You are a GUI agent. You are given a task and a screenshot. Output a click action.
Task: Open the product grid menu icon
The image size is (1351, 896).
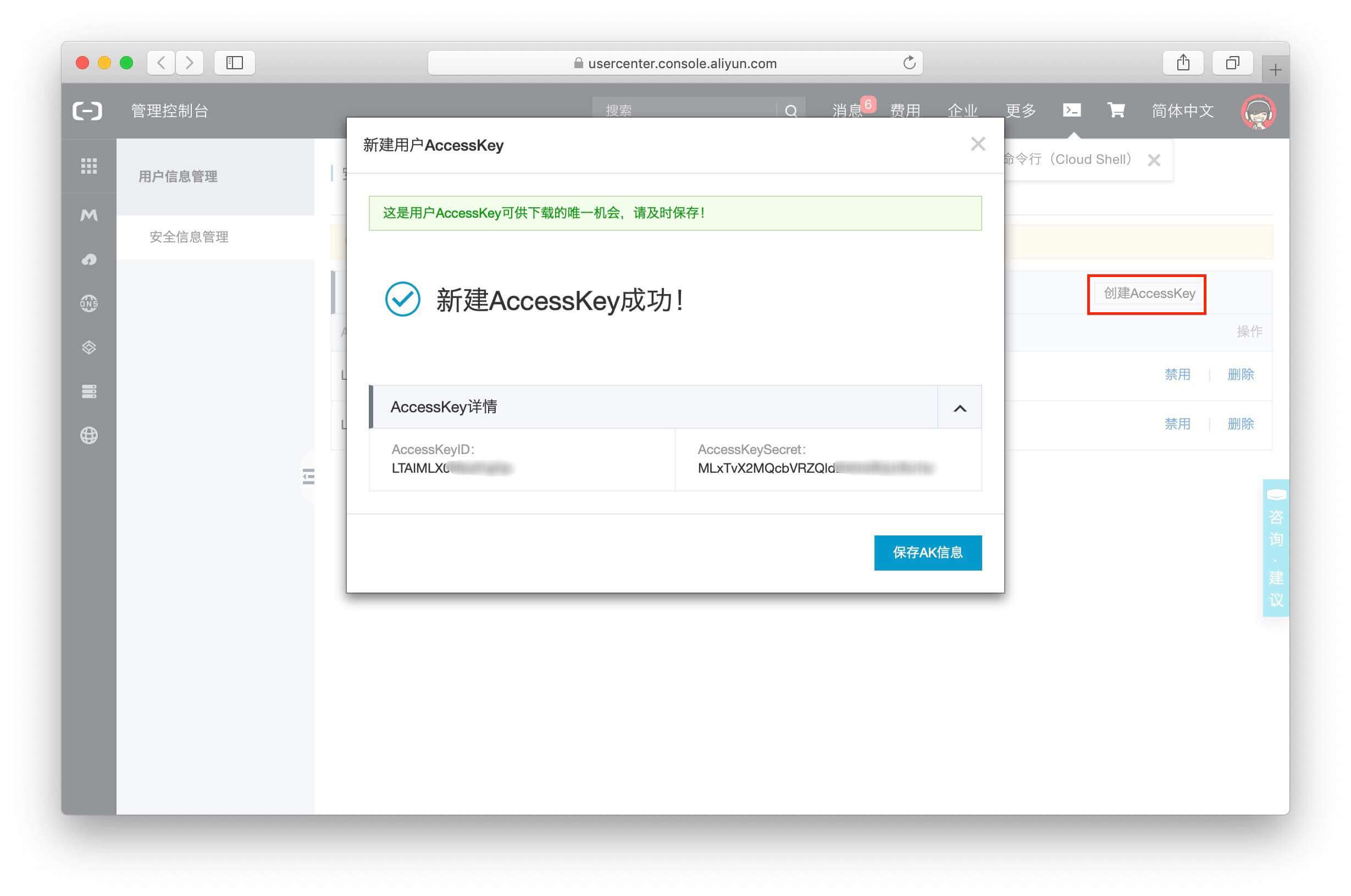tap(88, 165)
